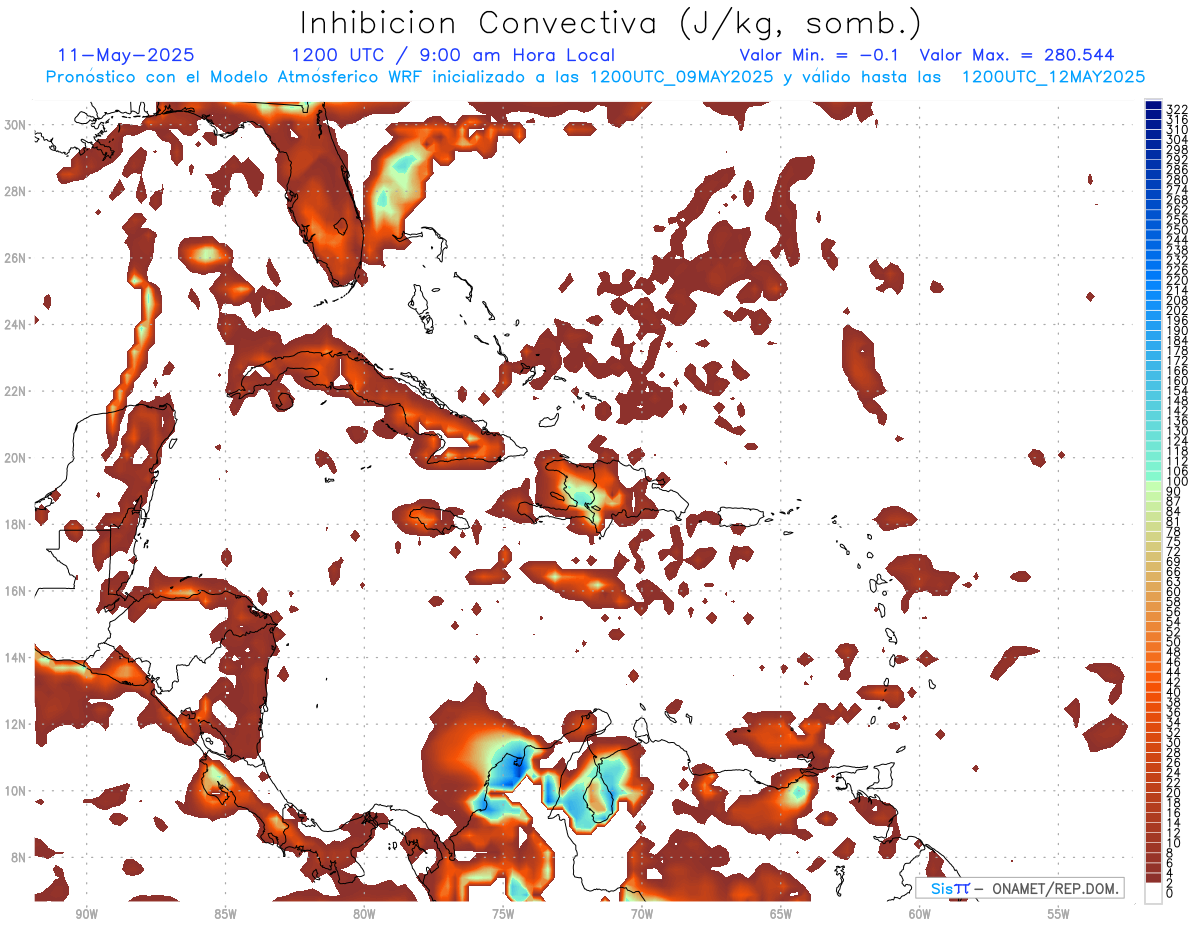Click the 70W longitude label

pyautogui.click(x=642, y=914)
